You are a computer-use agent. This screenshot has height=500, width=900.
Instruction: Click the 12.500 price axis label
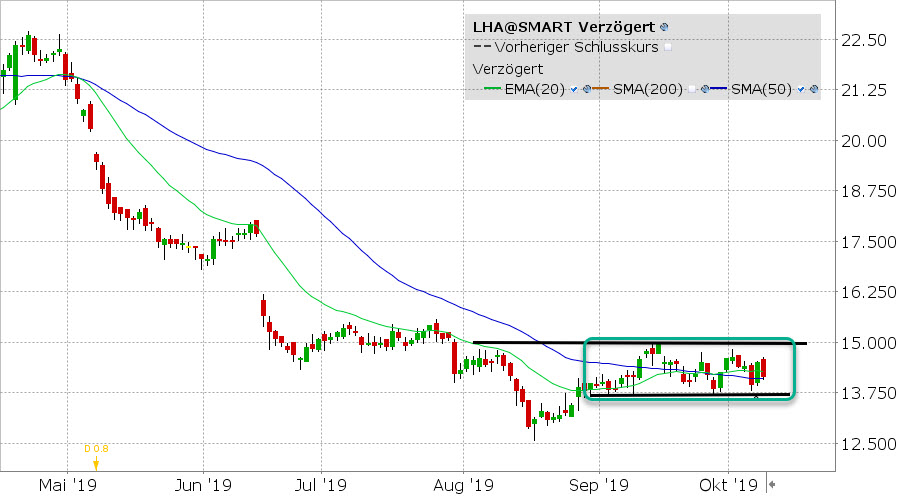tap(868, 444)
